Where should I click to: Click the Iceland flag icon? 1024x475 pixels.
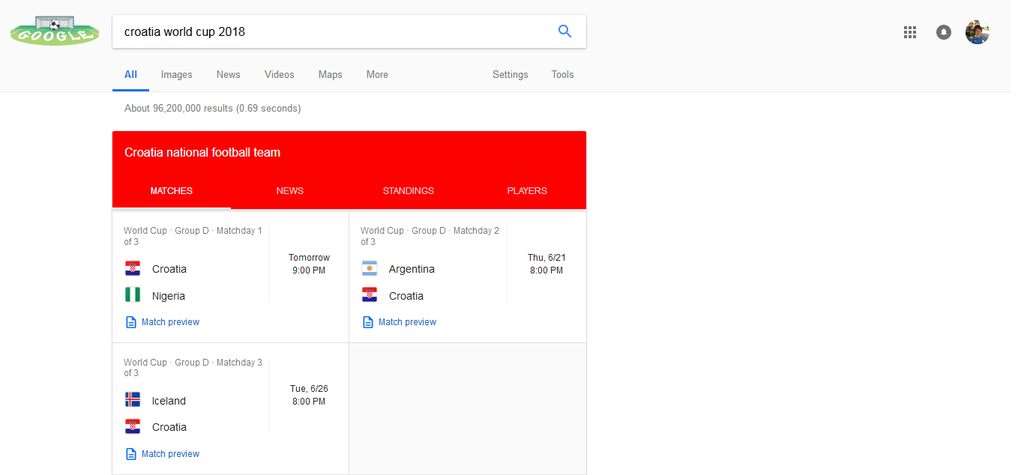pyautogui.click(x=133, y=400)
